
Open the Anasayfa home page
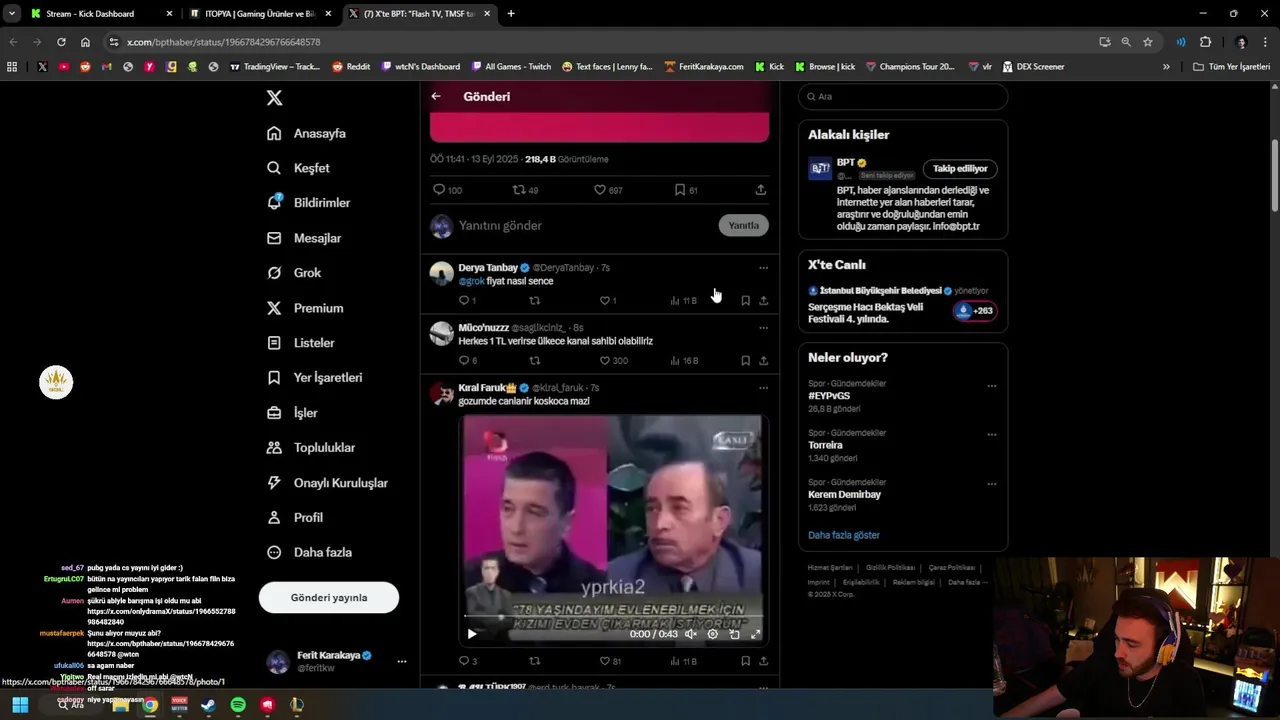point(307,134)
